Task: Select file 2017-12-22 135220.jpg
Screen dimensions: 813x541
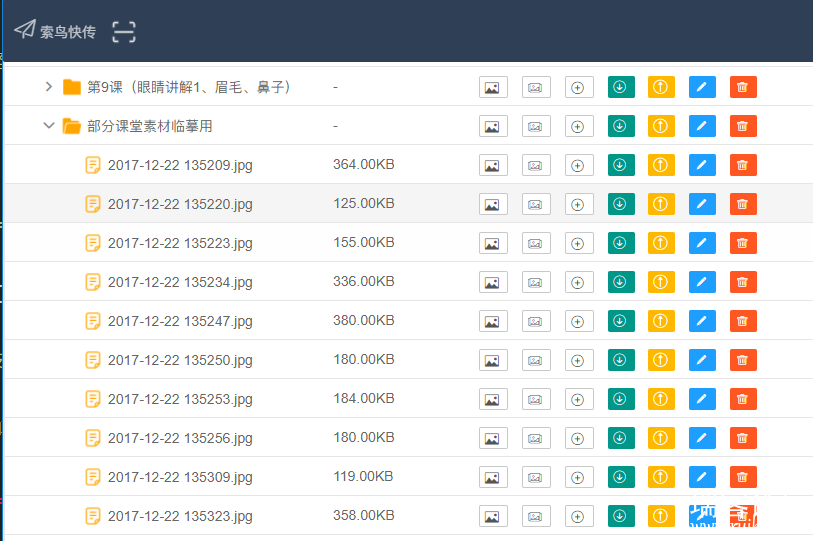Action: coord(180,204)
